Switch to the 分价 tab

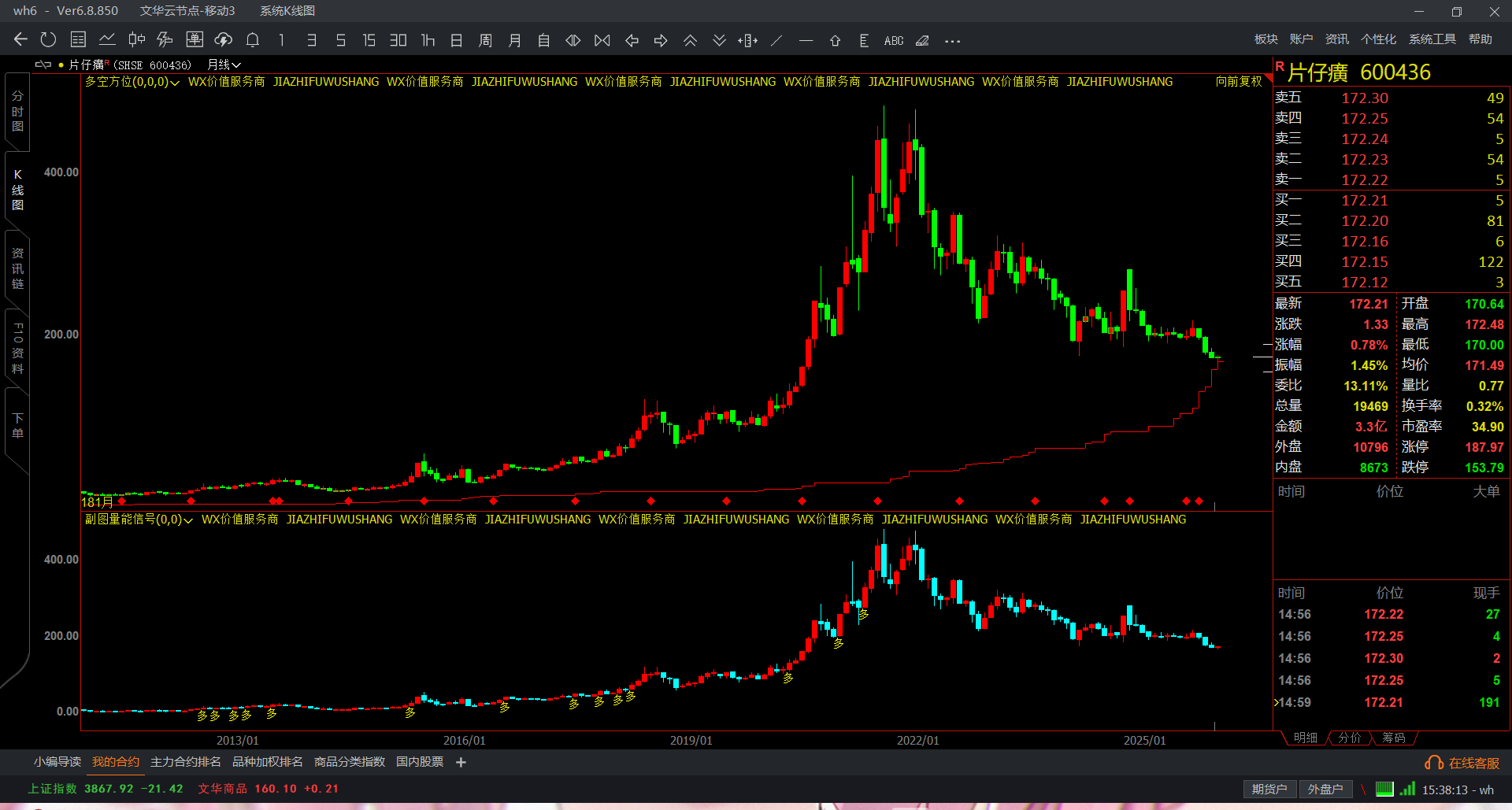(1349, 738)
